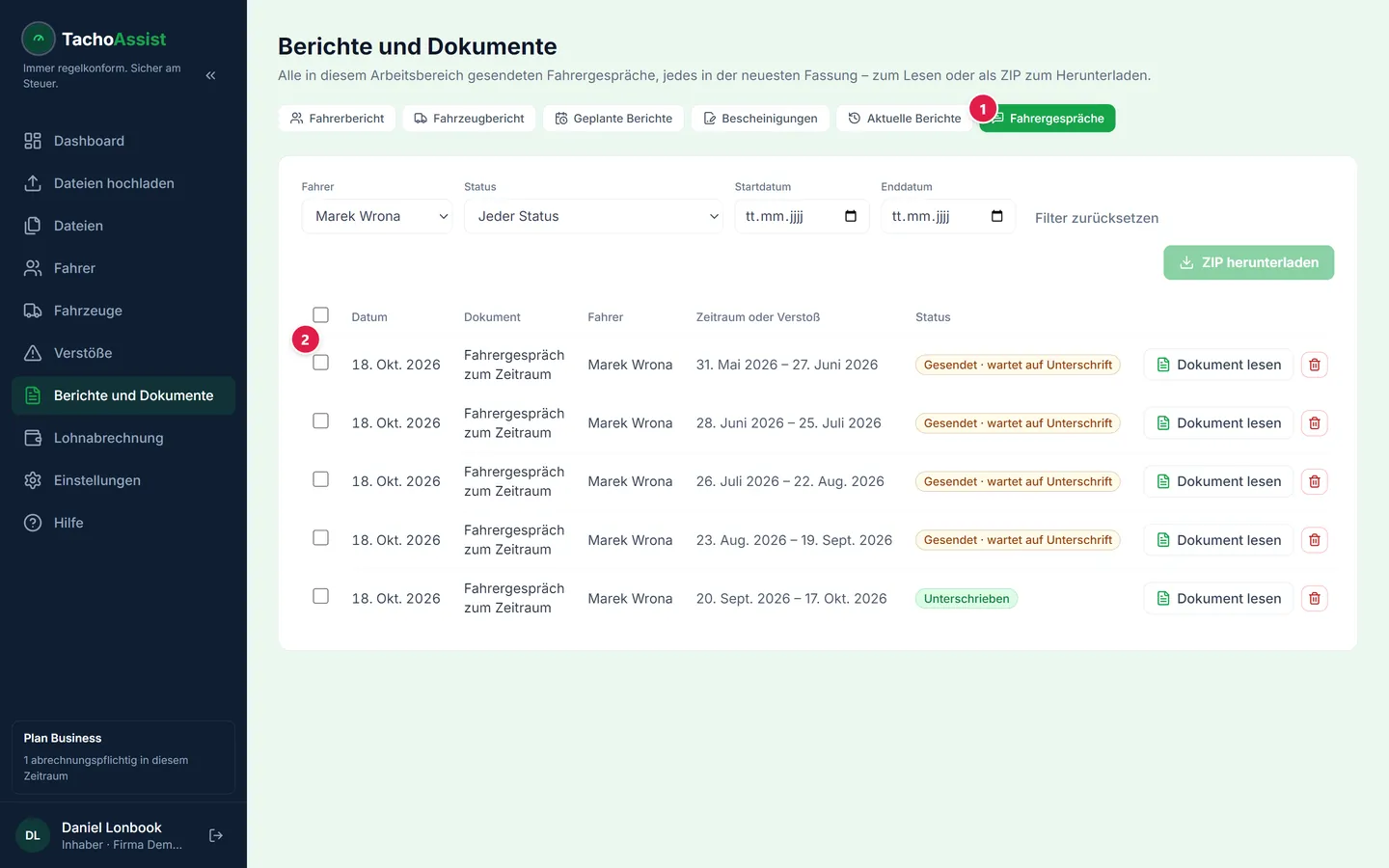Screen dimensions: 1389x868
Task: Open the Enddatum calendar picker icon
Action: tap(997, 216)
